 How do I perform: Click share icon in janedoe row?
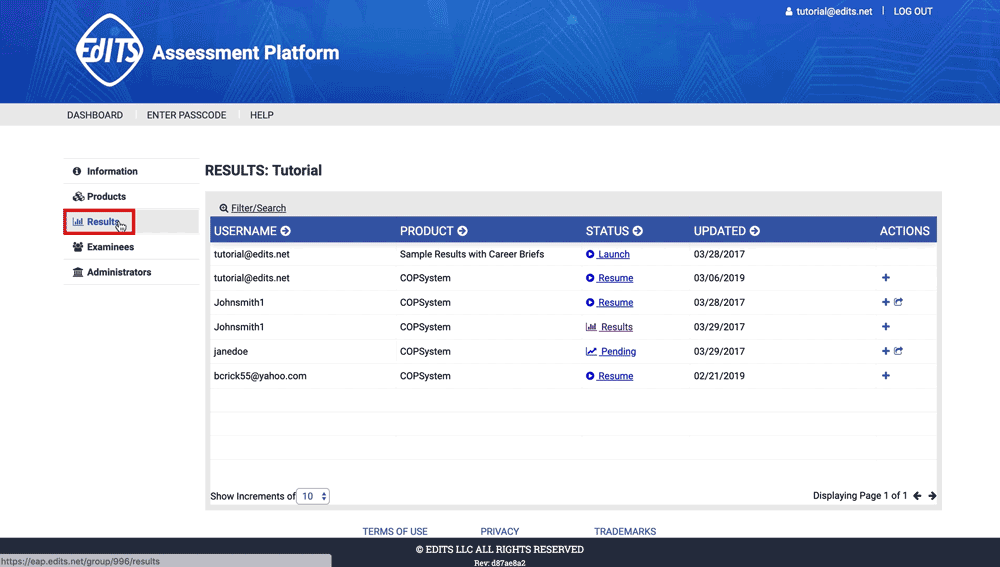(899, 351)
